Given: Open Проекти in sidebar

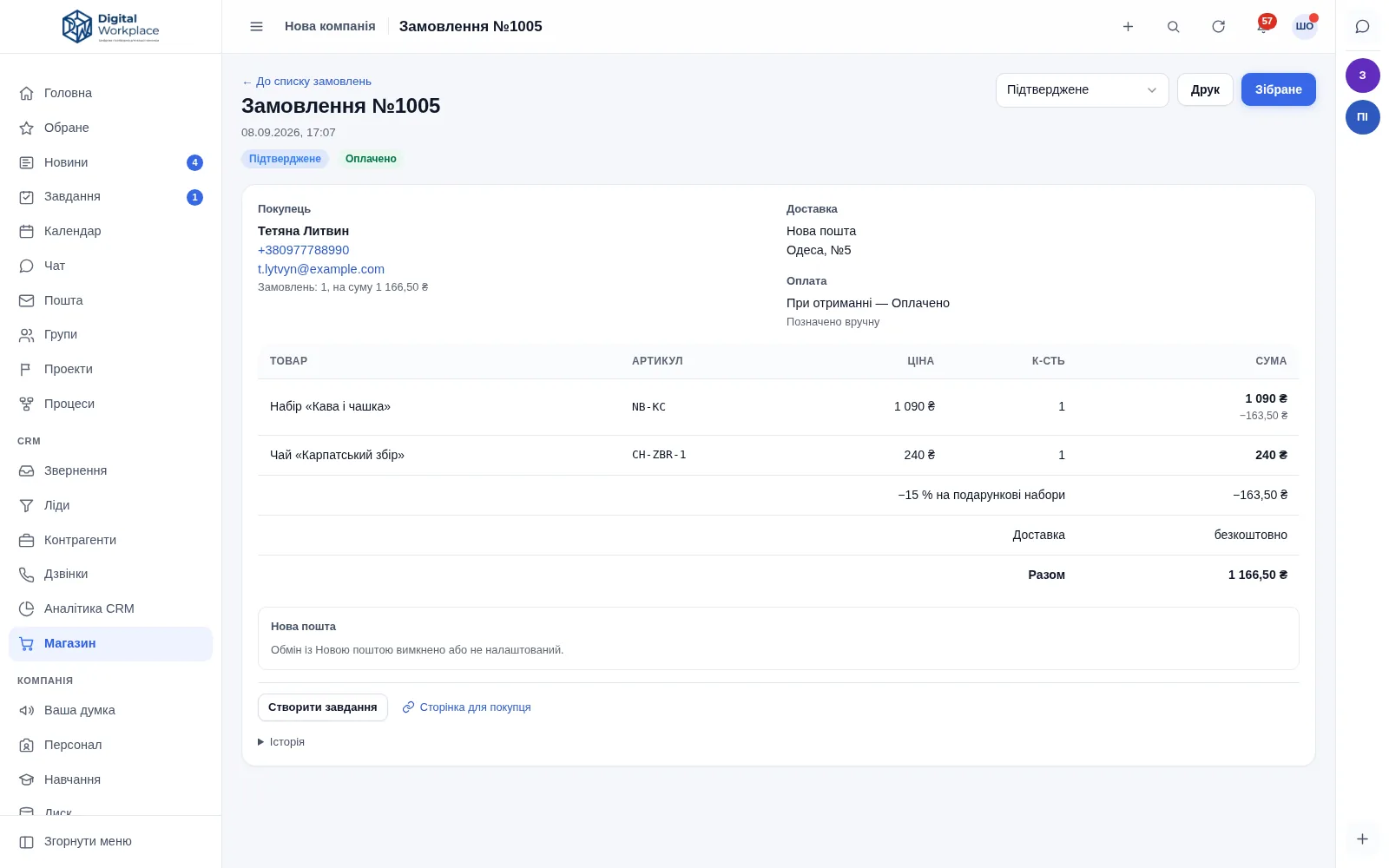Looking at the screenshot, I should click(110, 369).
